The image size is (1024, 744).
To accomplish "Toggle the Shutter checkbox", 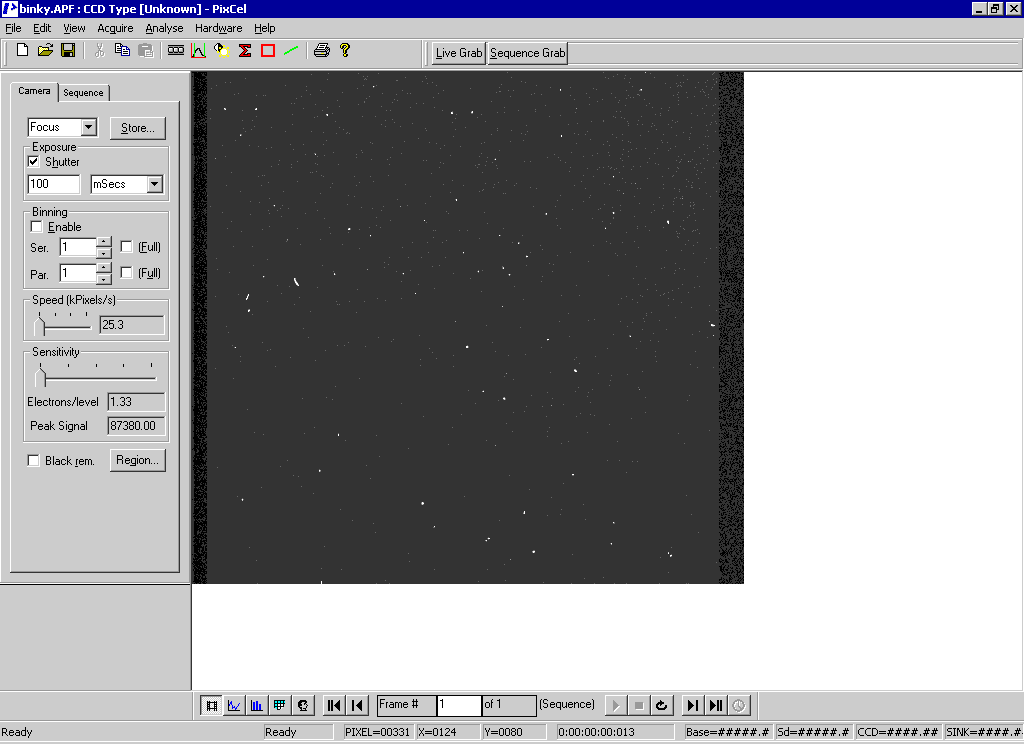I will click(34, 162).
